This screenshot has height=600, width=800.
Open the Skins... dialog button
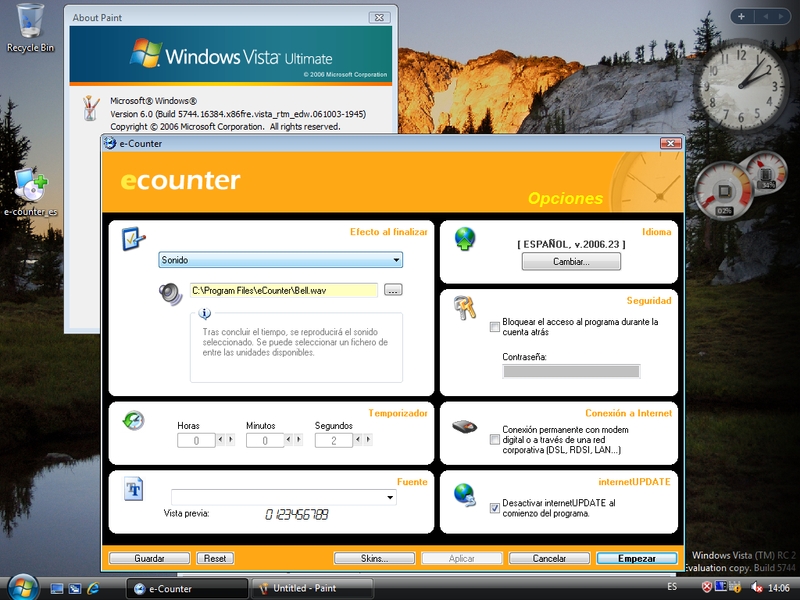coord(374,558)
